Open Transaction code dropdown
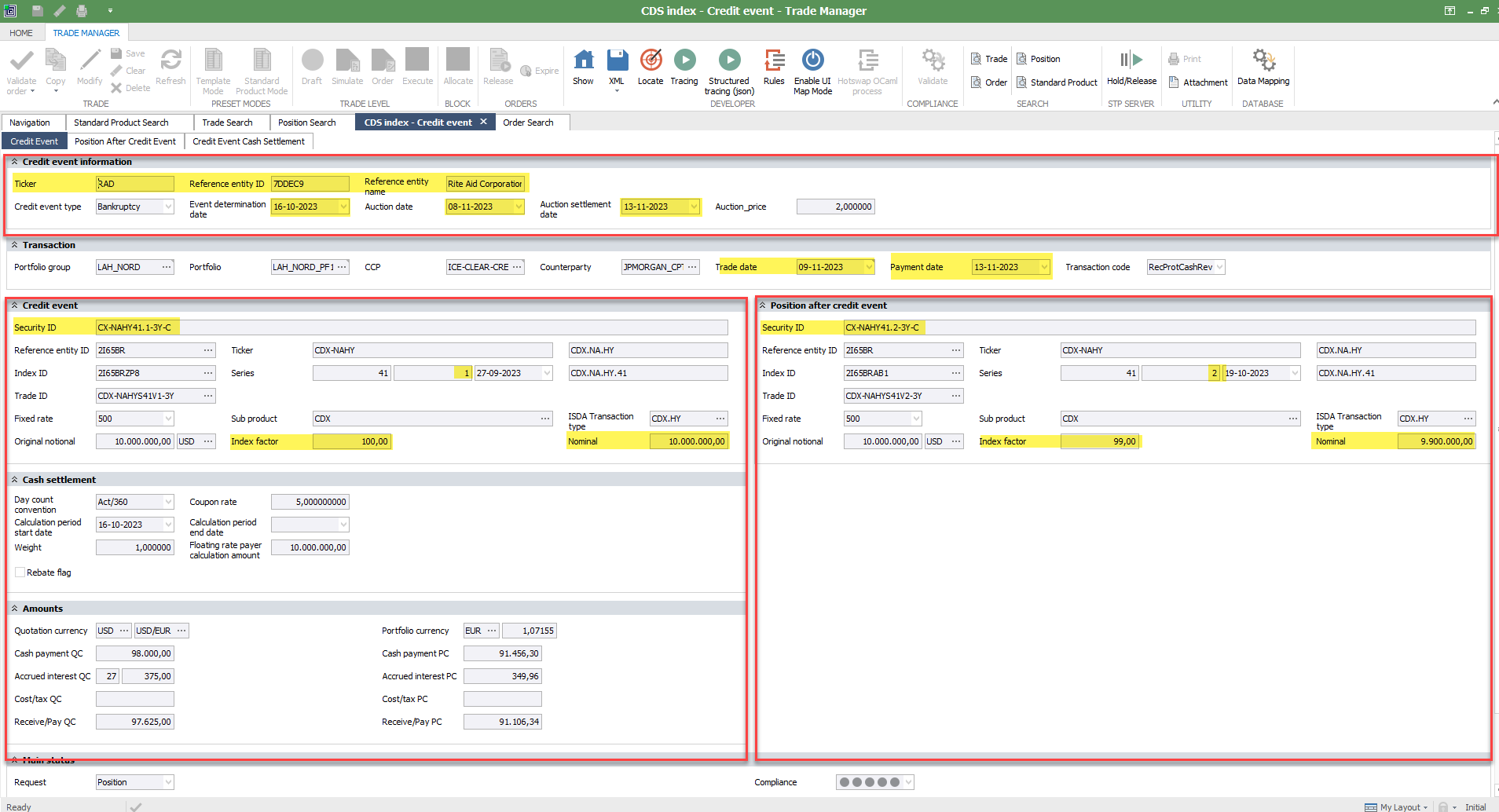The image size is (1499, 812). pyautogui.click(x=1219, y=267)
